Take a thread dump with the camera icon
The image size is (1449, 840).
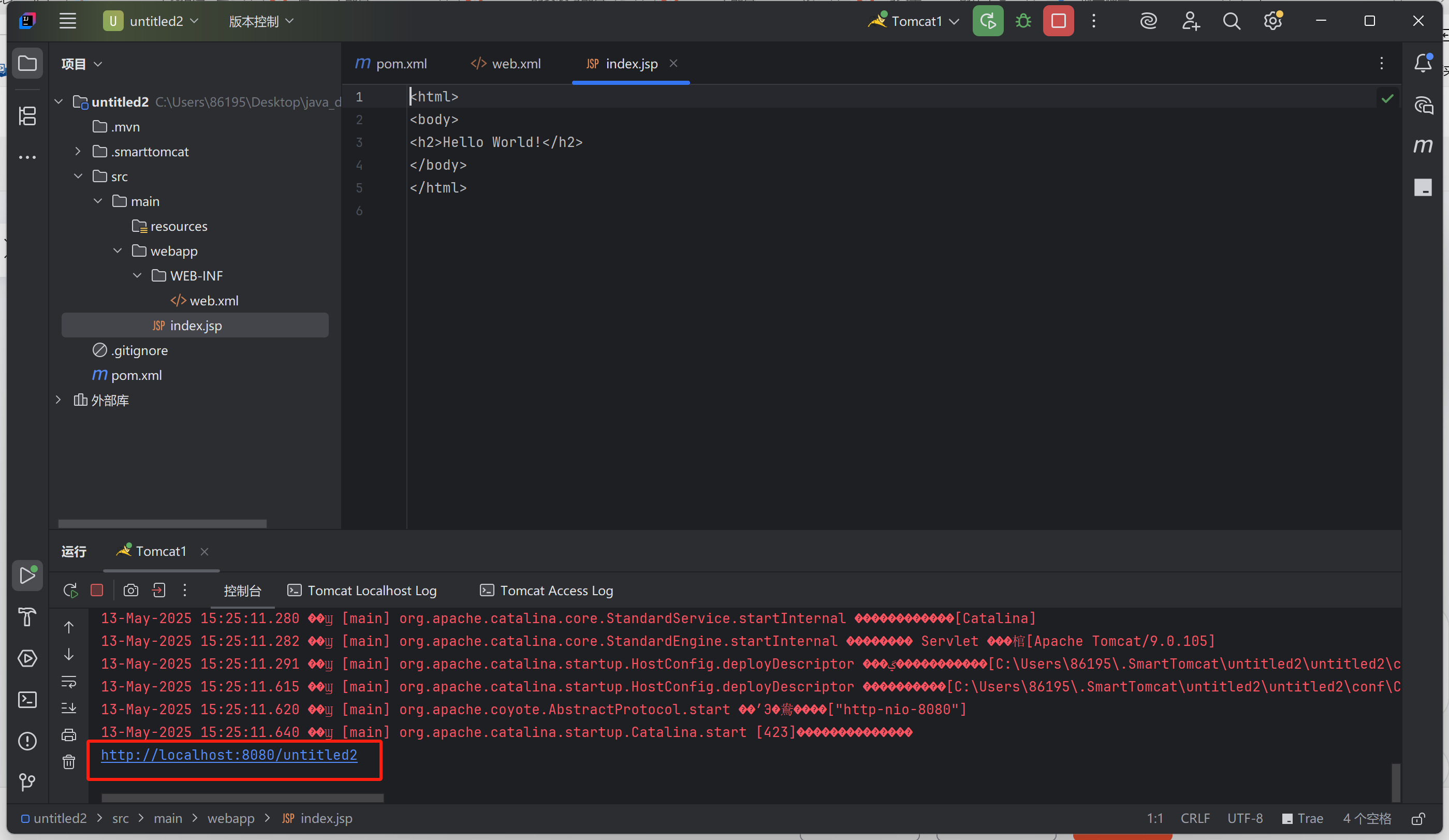pyautogui.click(x=131, y=591)
